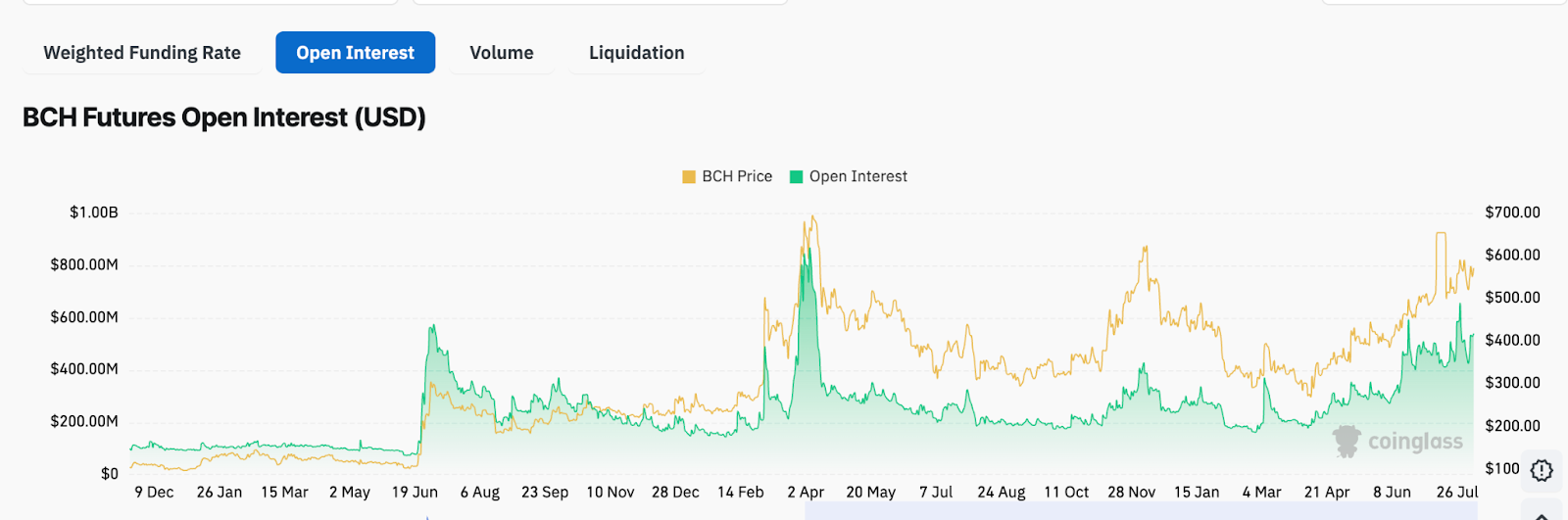This screenshot has width=1568, height=520.
Task: Click the 9 Dec date axis label
Action: coord(154,493)
